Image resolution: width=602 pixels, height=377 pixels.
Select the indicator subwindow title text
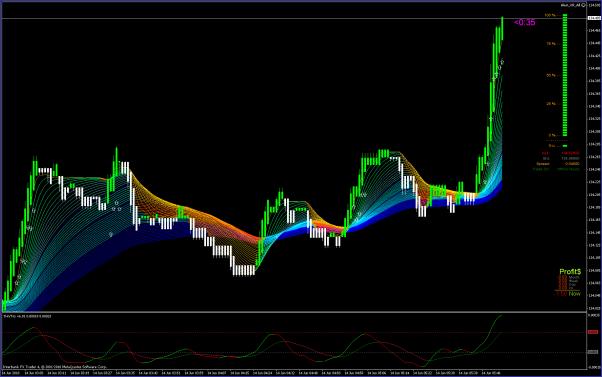pyautogui.click(x=27, y=316)
